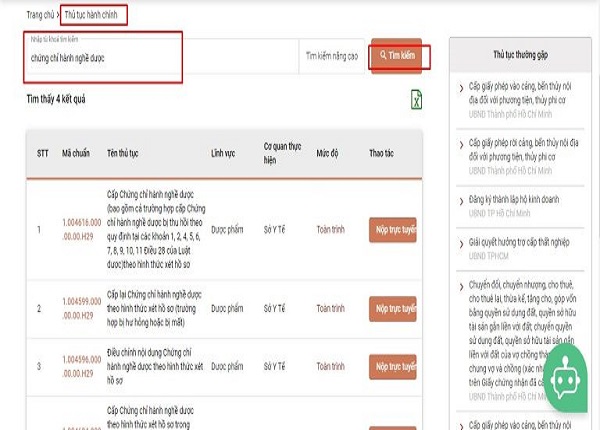Open Thủ tục hành chính breadcrumb

(91, 15)
